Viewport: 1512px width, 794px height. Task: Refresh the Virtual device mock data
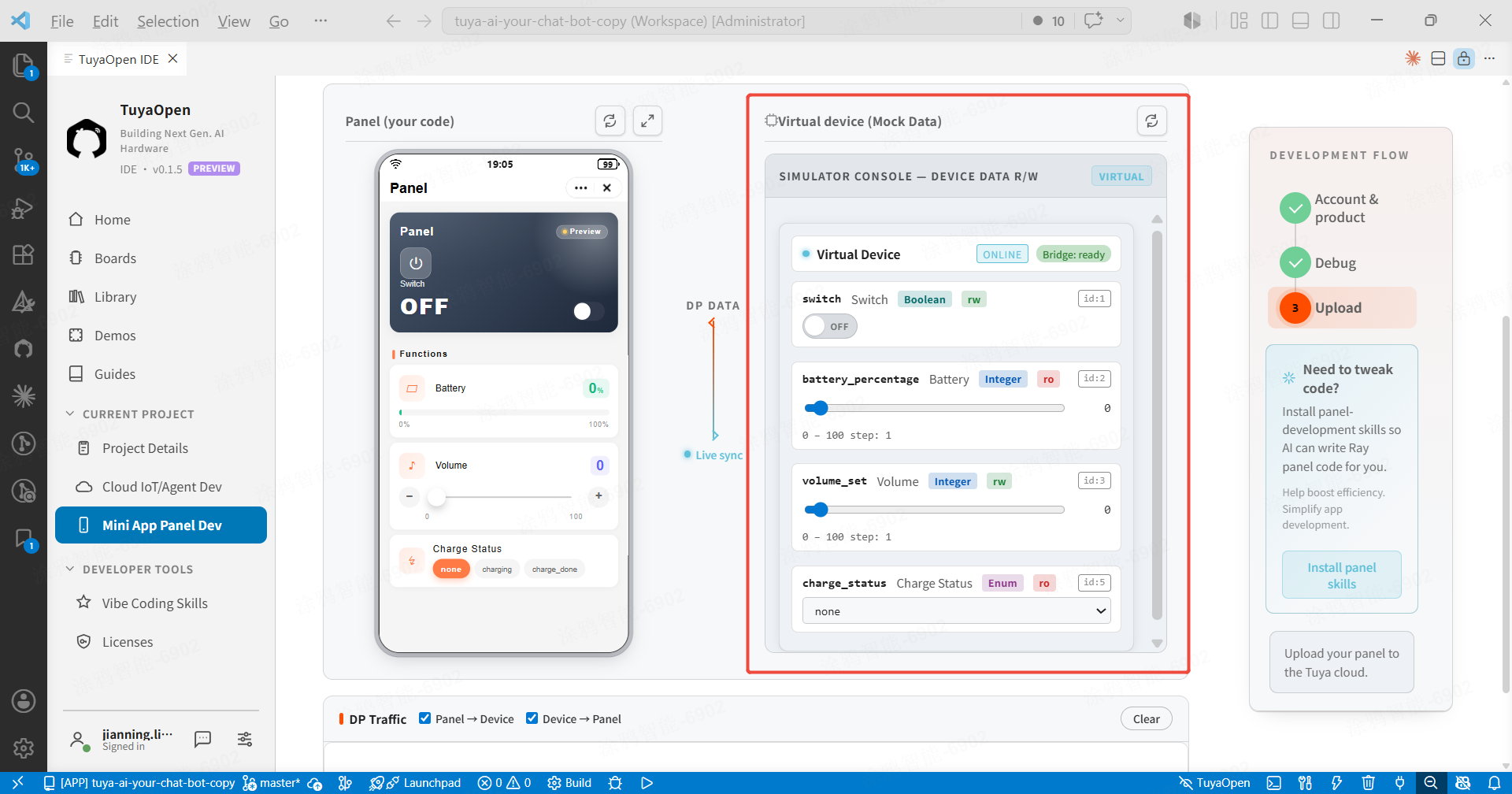pos(1151,121)
